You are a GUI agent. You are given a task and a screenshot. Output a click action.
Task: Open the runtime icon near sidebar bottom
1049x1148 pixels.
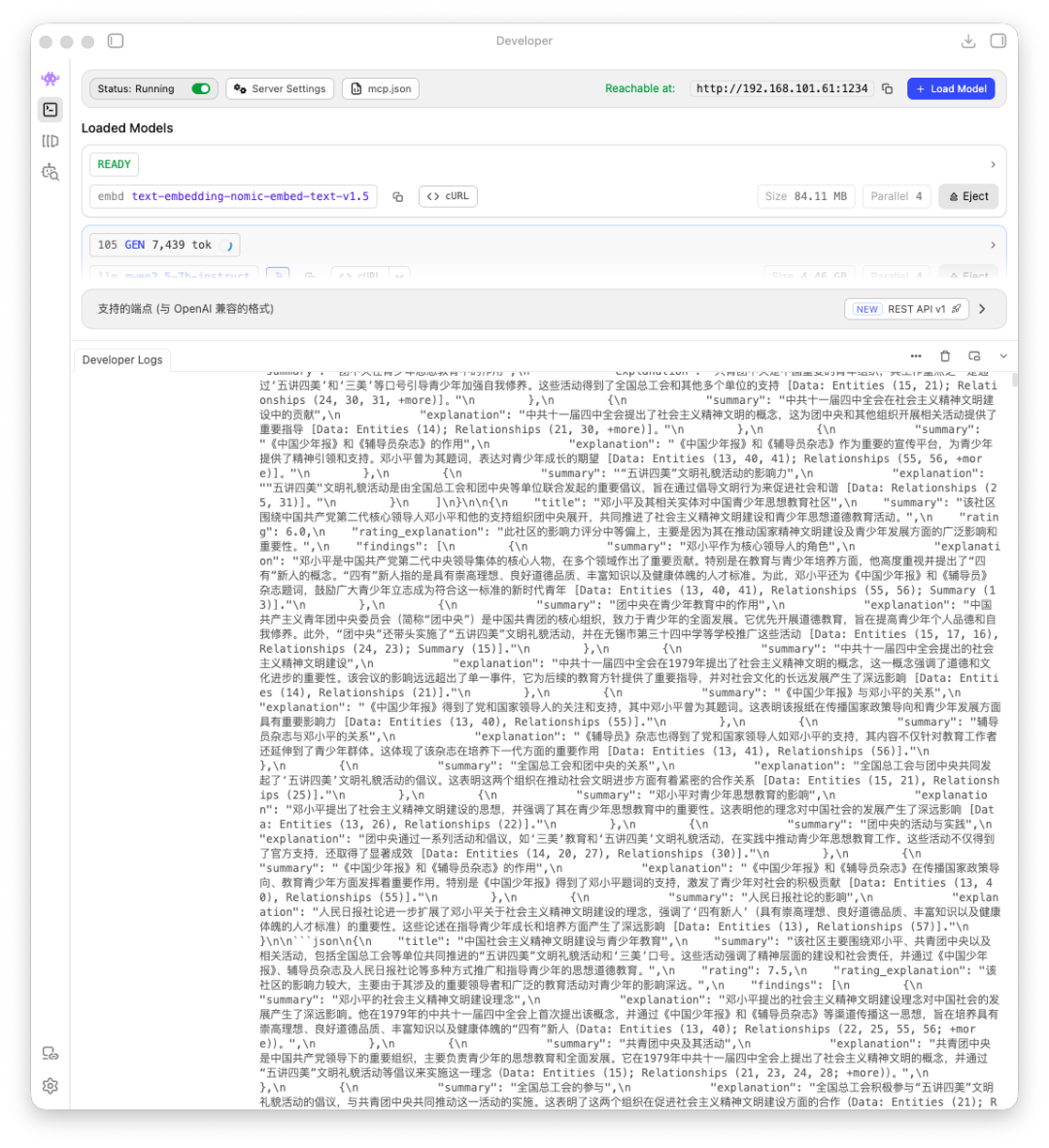(x=51, y=1054)
